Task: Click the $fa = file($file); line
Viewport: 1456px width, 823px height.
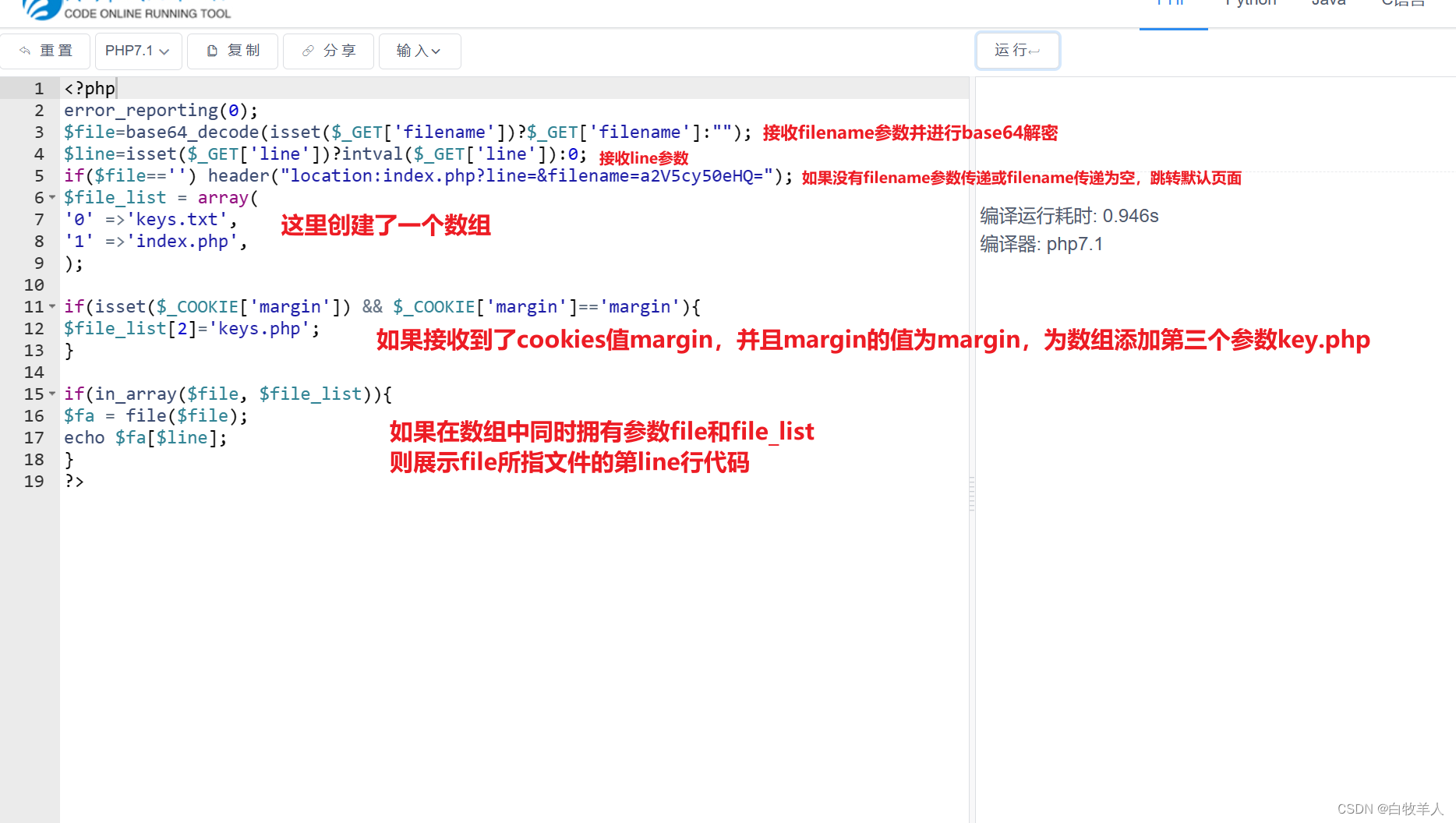Action: pos(156,415)
